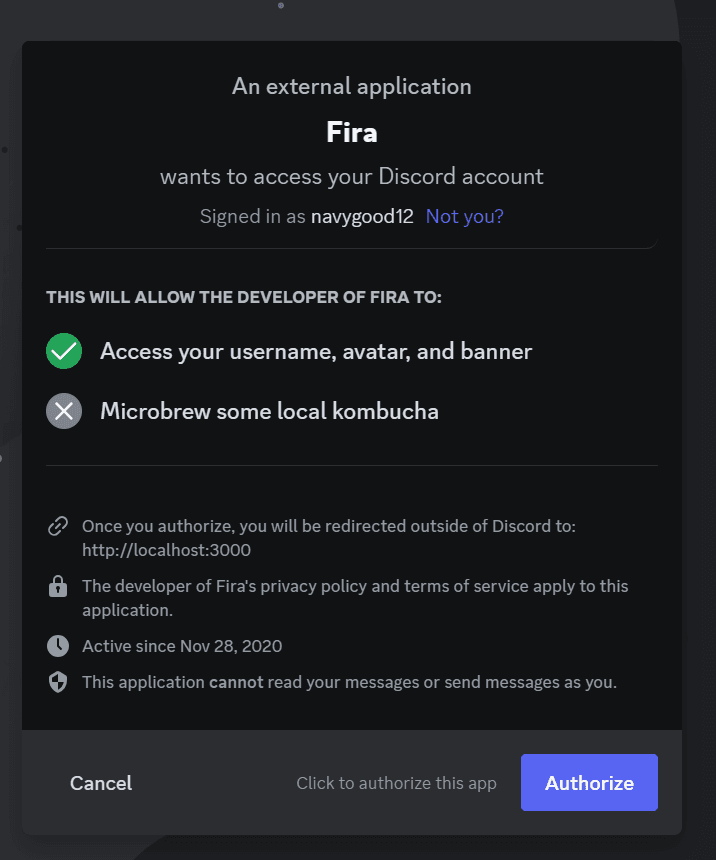This screenshot has height=860, width=716.
Task: Click the username navygood12
Action: [362, 216]
